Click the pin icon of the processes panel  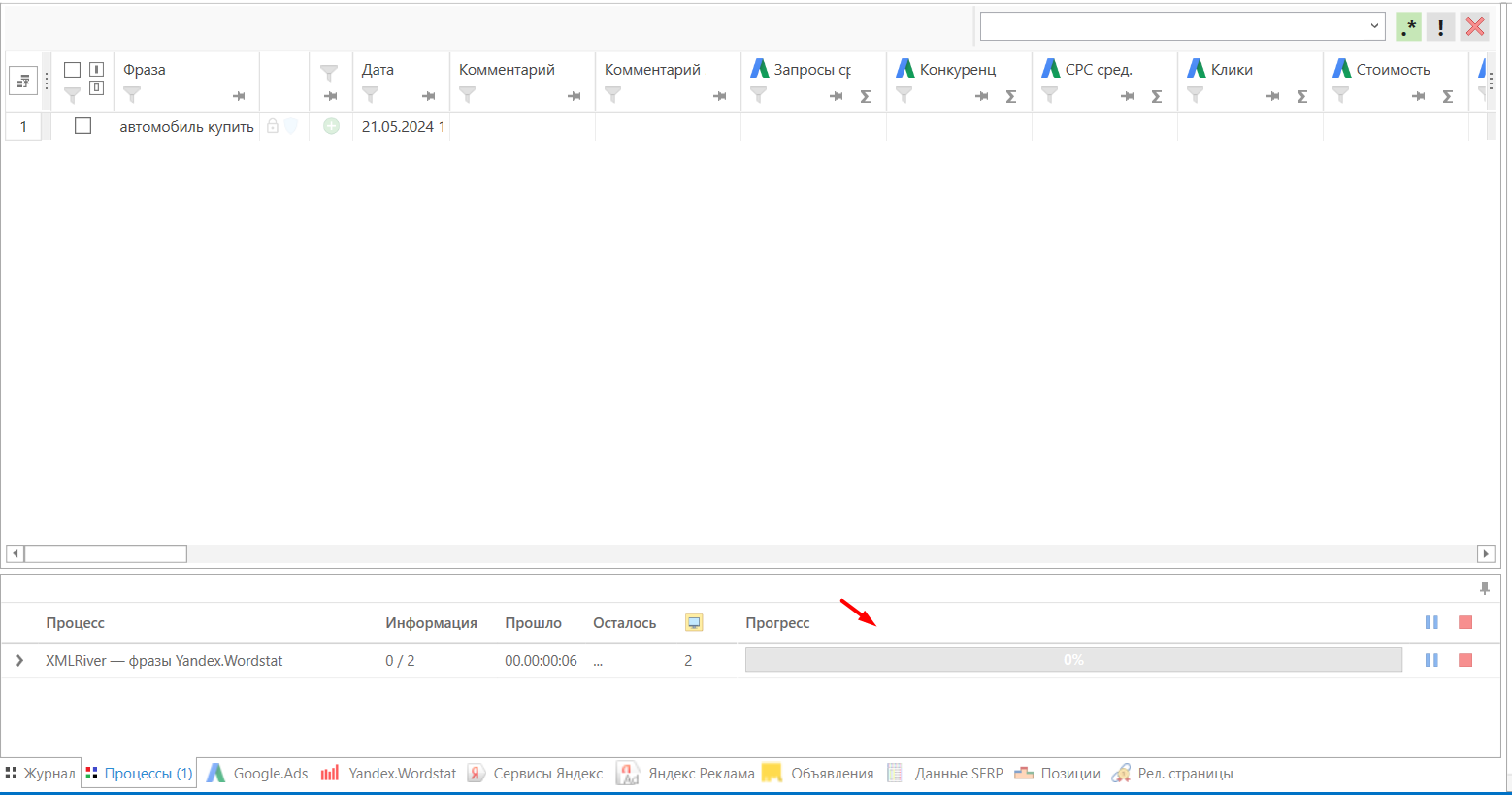1485,588
